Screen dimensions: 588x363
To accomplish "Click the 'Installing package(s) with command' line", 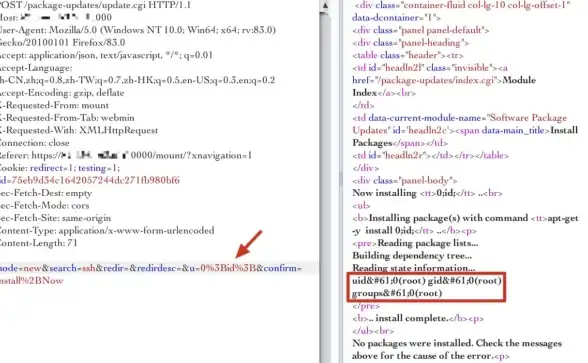I will pos(465,218).
